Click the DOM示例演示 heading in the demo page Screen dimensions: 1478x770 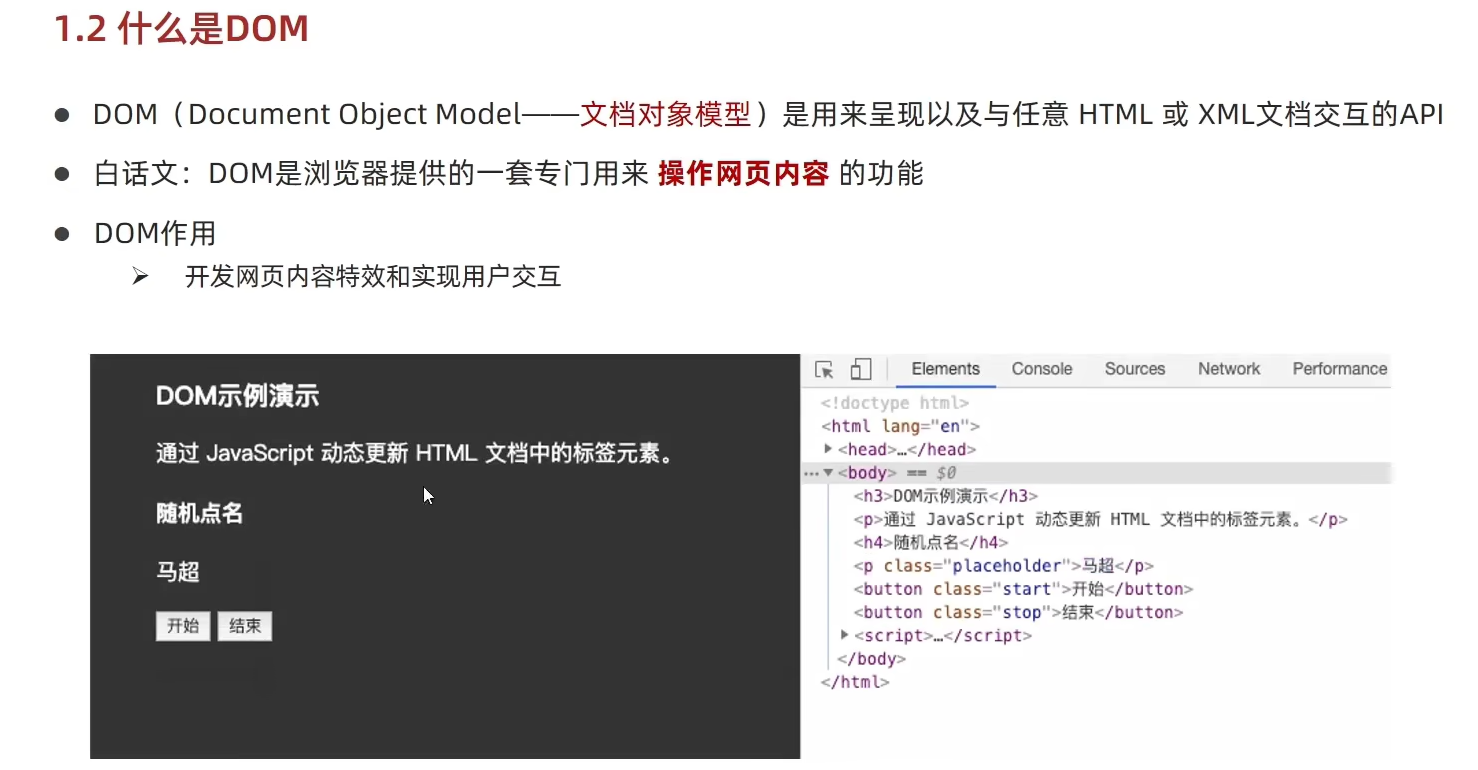tap(237, 397)
